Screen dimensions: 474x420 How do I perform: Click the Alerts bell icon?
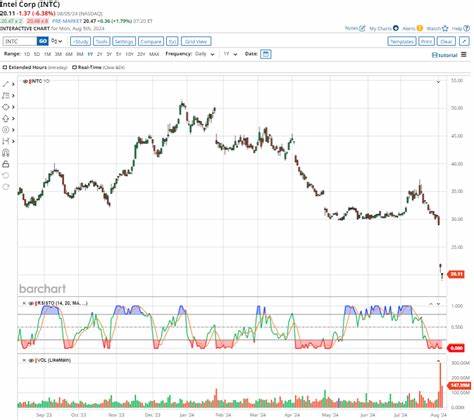(x=419, y=28)
